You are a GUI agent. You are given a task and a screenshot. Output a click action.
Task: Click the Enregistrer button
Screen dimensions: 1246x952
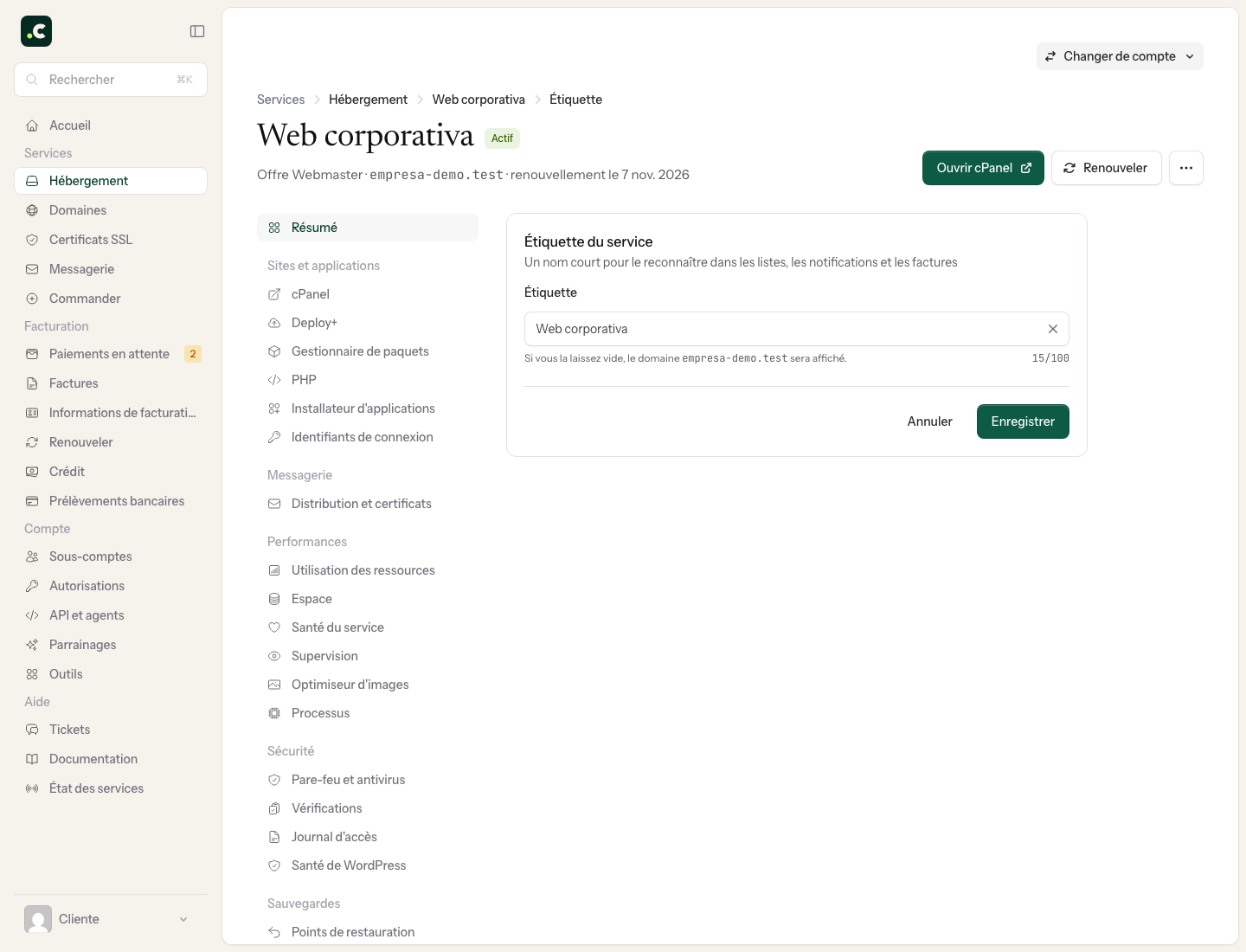(x=1023, y=421)
